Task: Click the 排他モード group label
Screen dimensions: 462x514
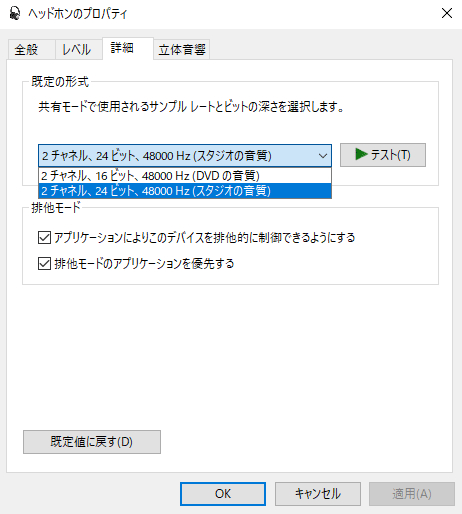Action: (56, 208)
